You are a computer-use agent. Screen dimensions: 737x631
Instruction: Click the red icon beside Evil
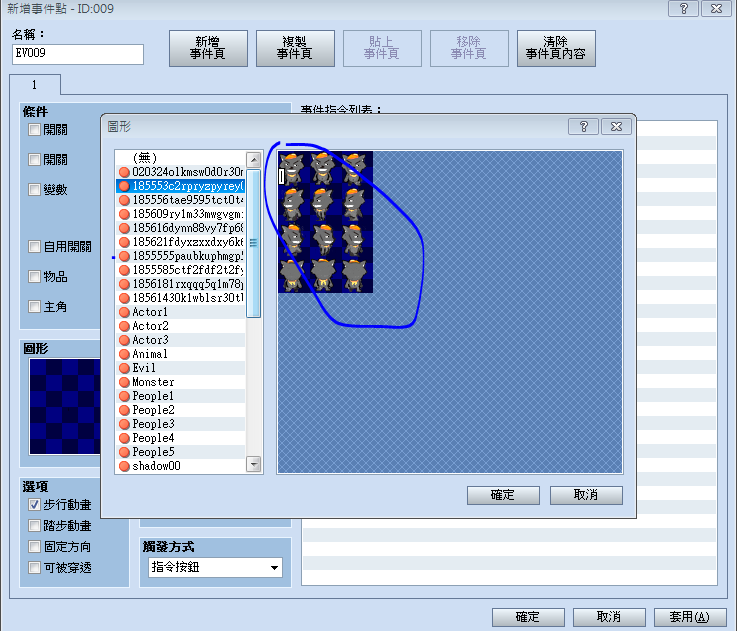click(124, 368)
